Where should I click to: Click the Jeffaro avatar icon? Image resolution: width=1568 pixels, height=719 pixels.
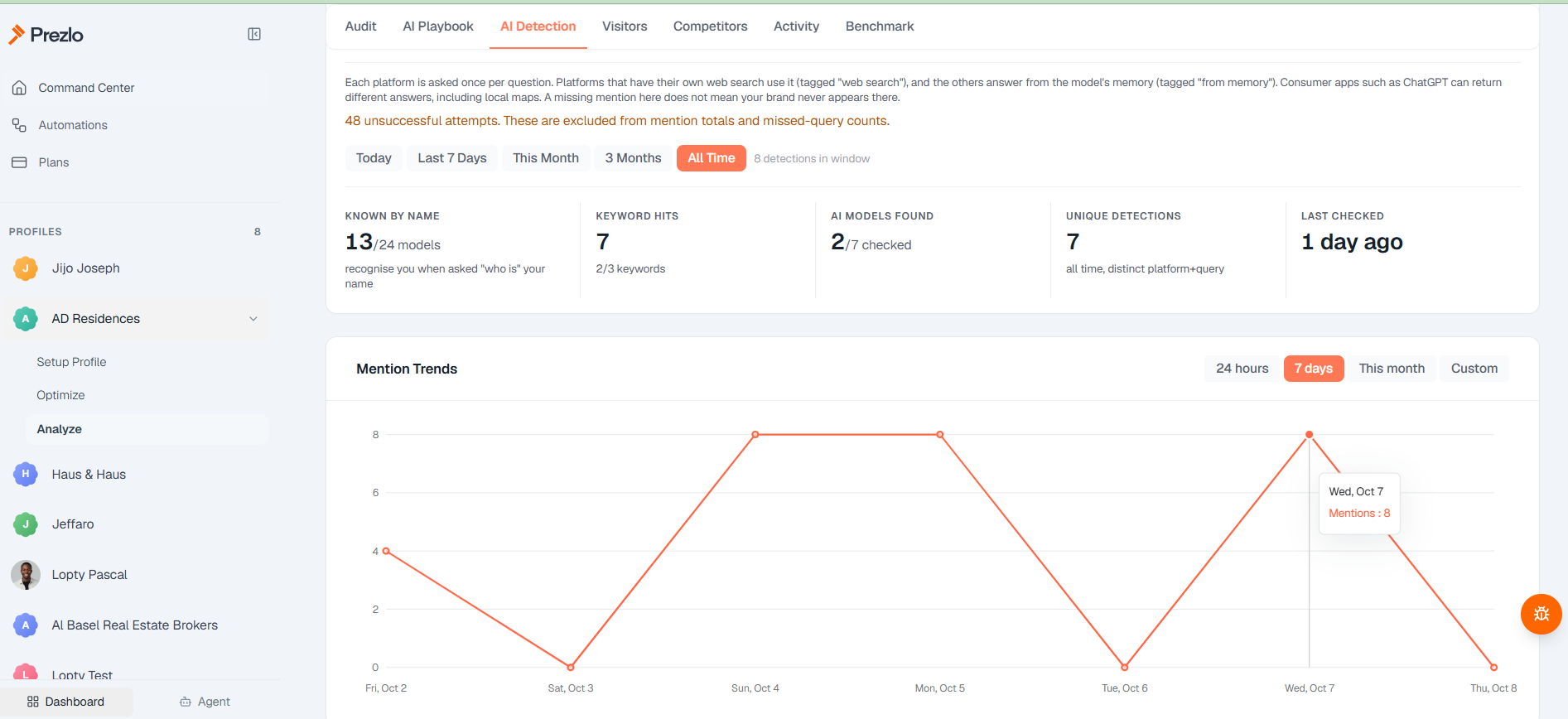26,524
